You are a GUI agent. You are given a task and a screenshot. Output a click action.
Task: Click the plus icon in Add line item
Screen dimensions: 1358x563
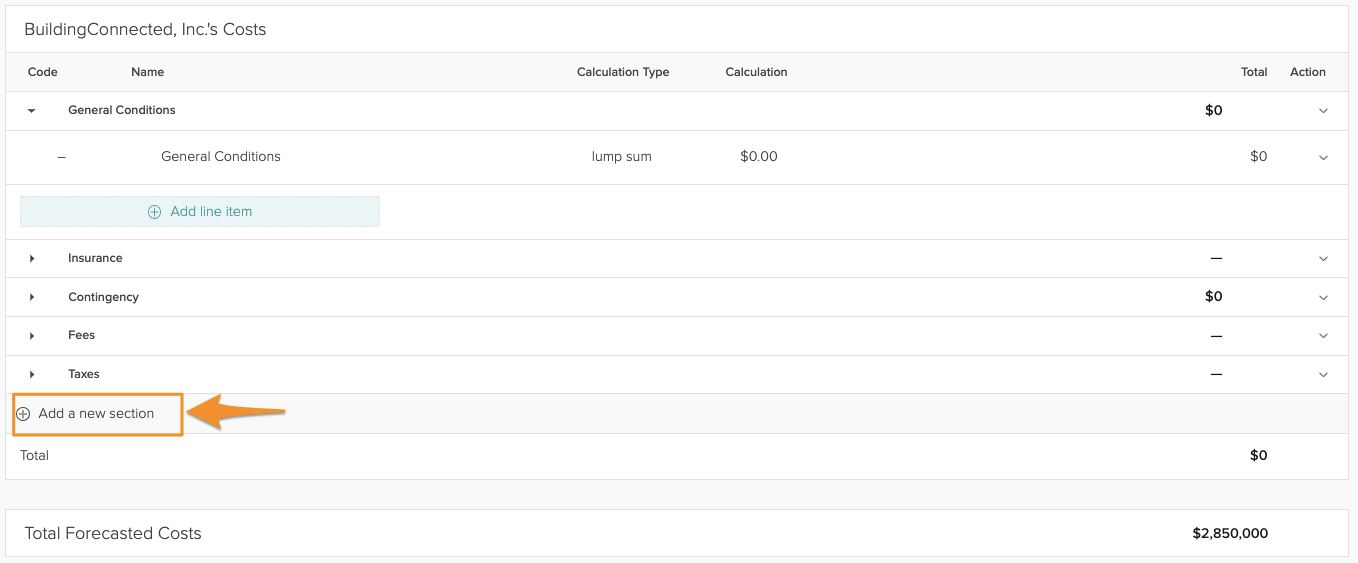[x=154, y=212]
